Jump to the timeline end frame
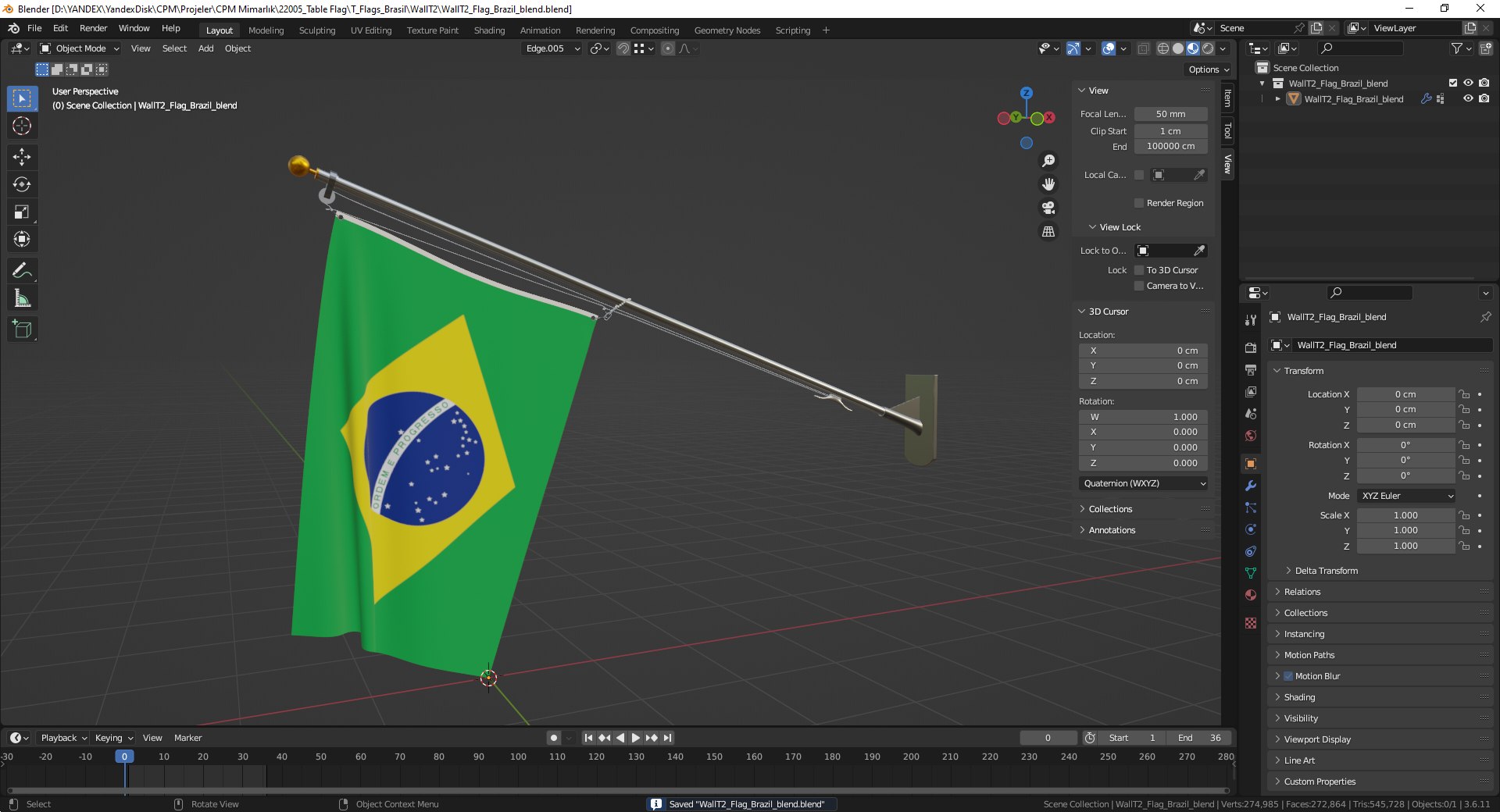 (x=667, y=738)
